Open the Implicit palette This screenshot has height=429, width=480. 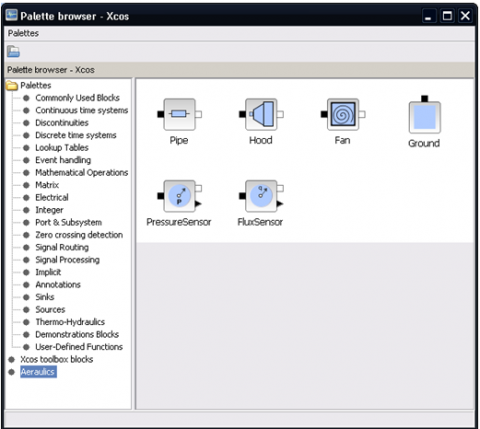point(48,272)
